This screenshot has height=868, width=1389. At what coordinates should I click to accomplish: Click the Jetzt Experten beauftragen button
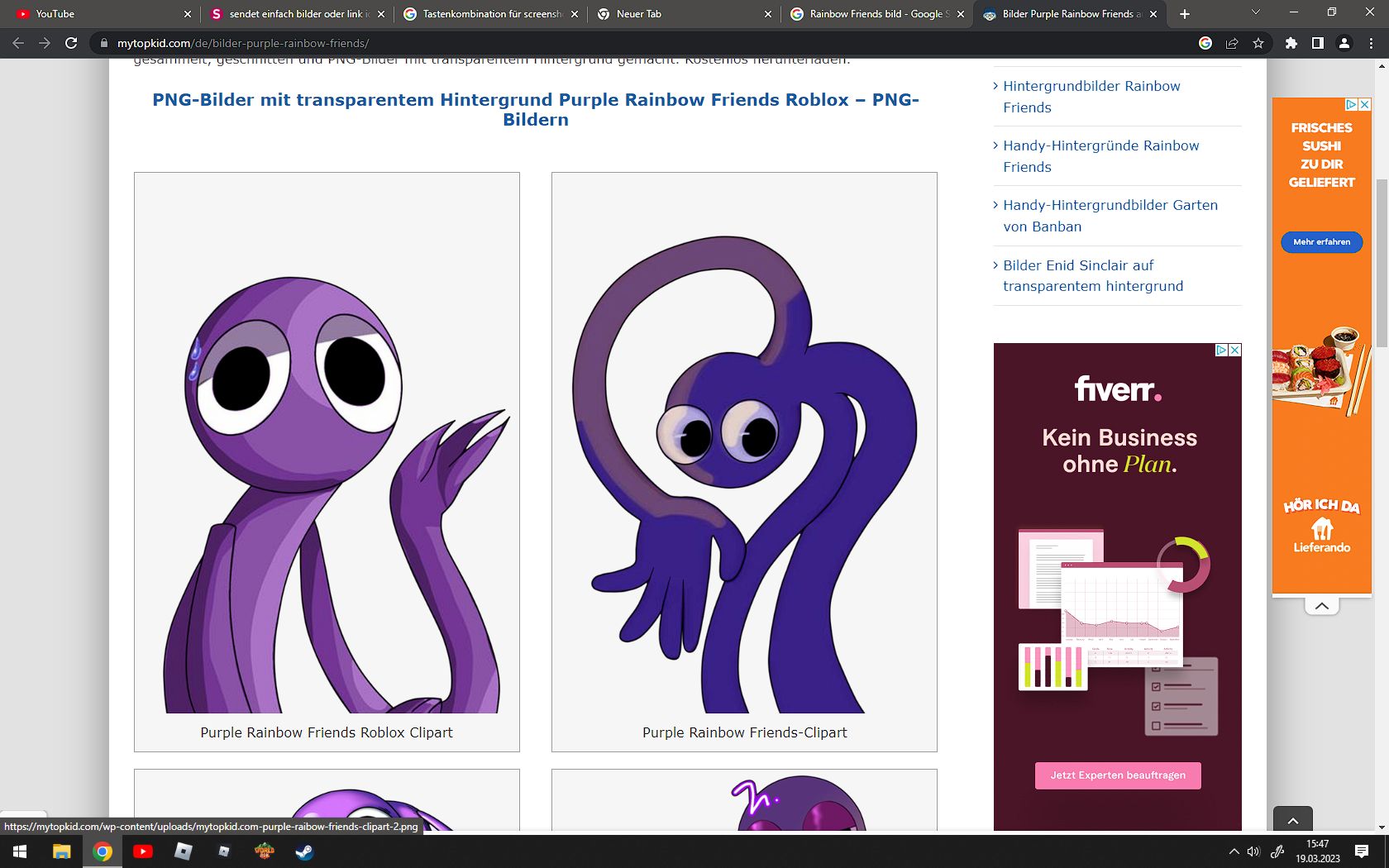tap(1118, 775)
